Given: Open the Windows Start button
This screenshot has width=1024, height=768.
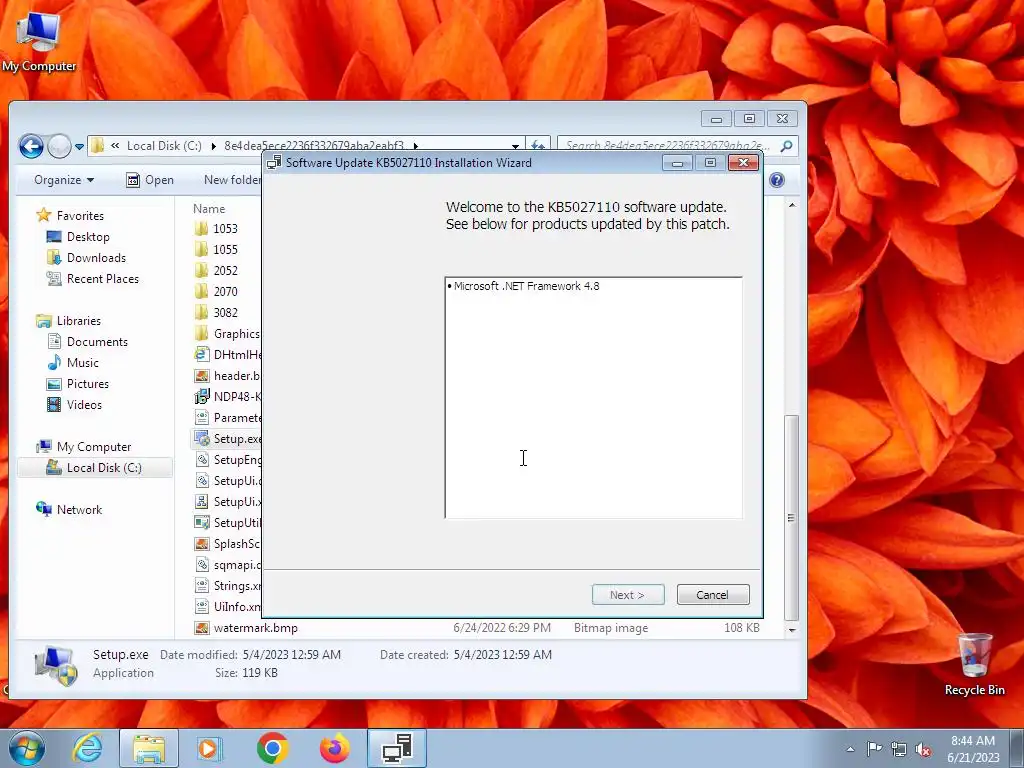Looking at the screenshot, I should [26, 748].
